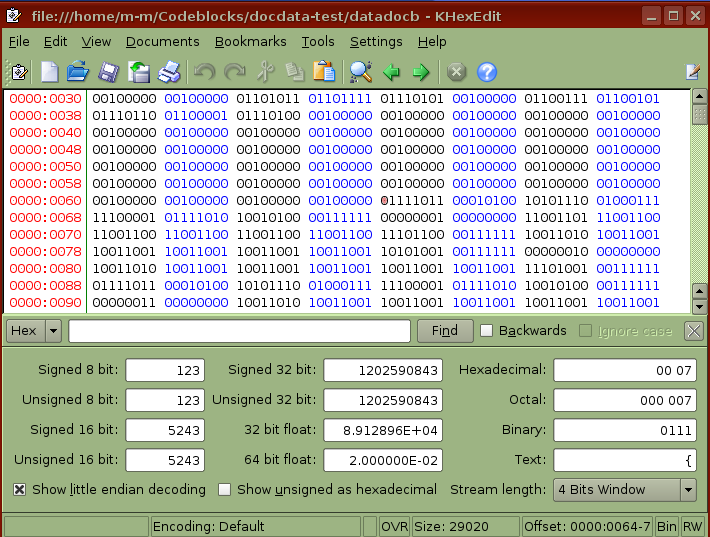
Task: Click the Octal value field
Action: [625, 400]
